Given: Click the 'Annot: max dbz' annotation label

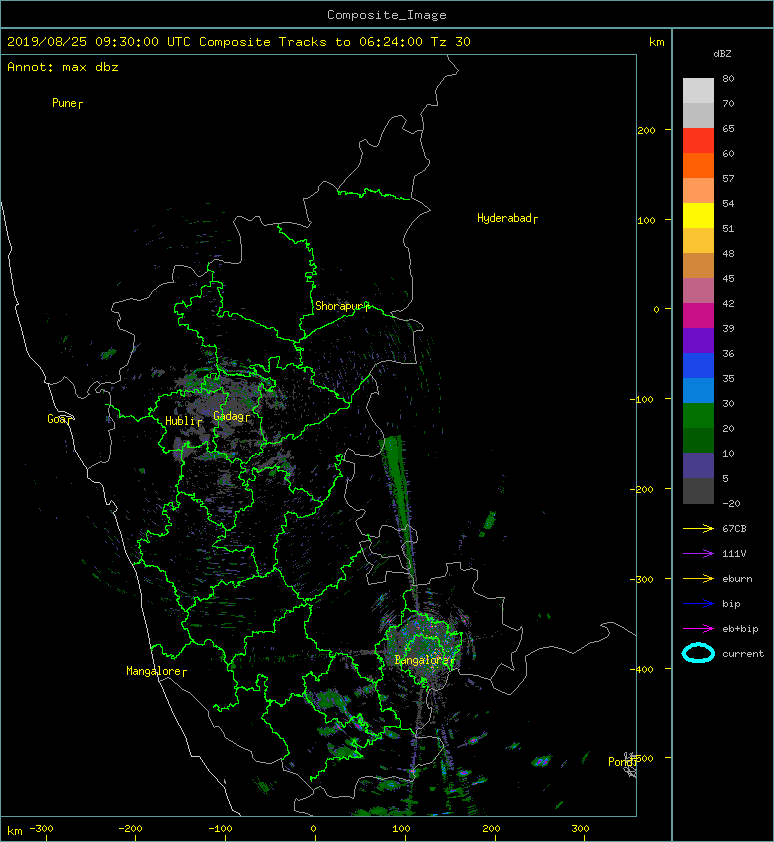Looking at the screenshot, I should [x=63, y=67].
